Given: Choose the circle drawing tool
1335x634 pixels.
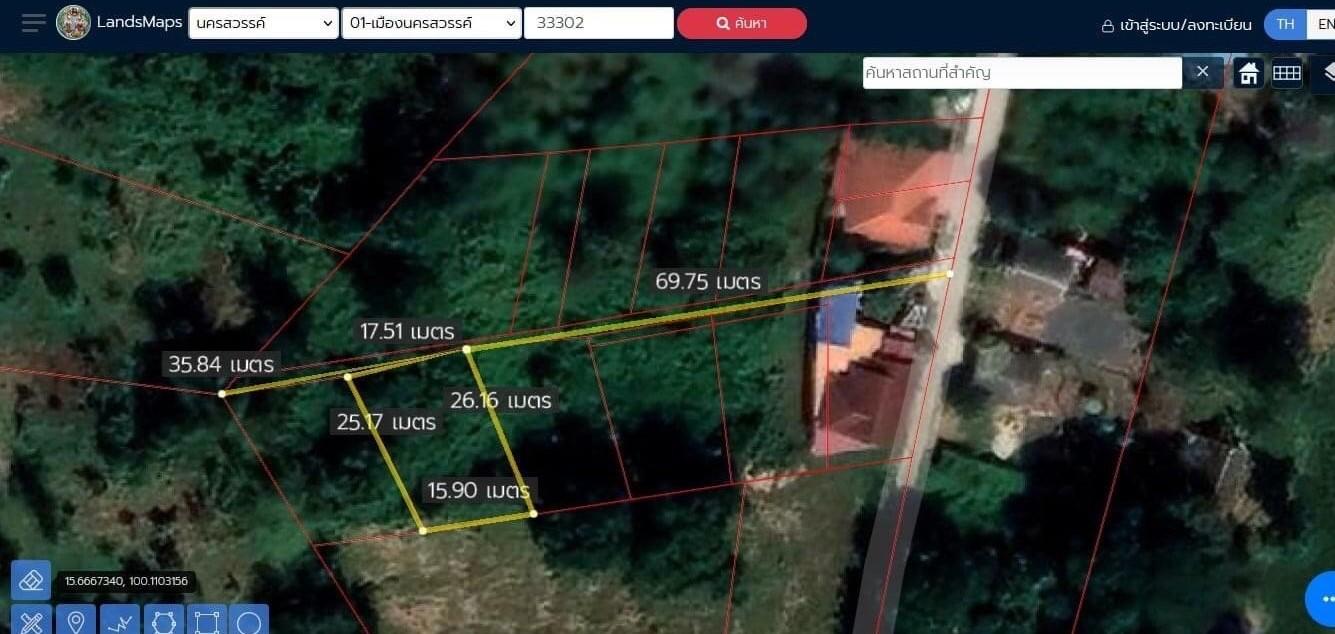Looking at the screenshot, I should pos(249,622).
